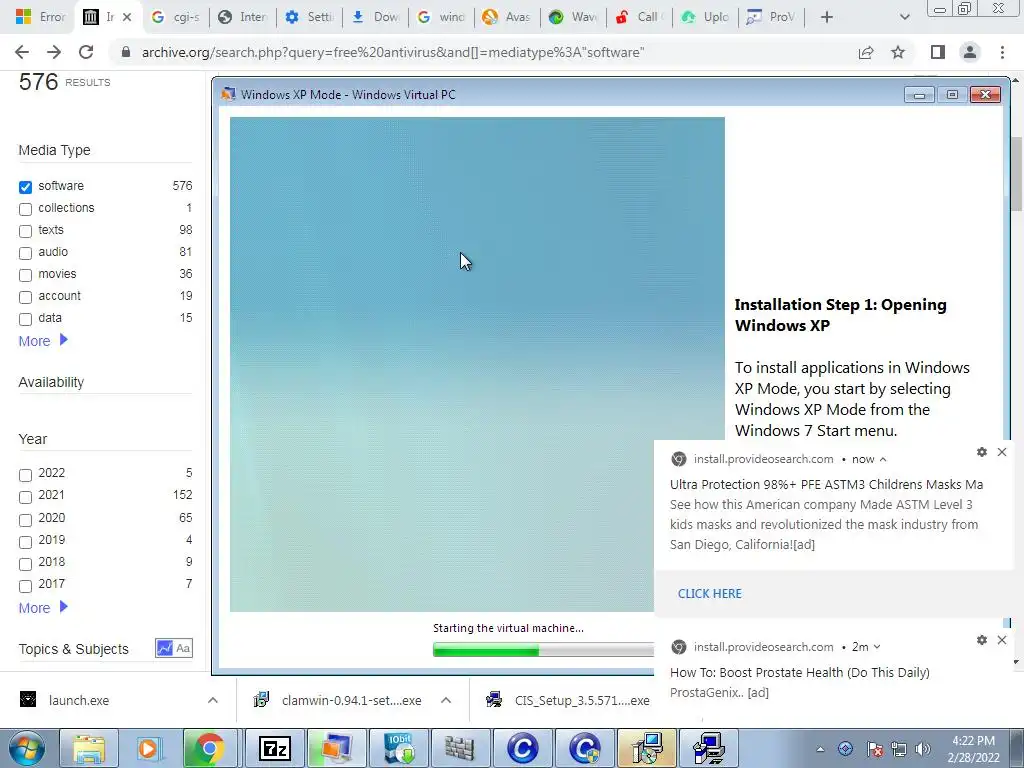Open the tab search dropdown chevron

coord(904,17)
